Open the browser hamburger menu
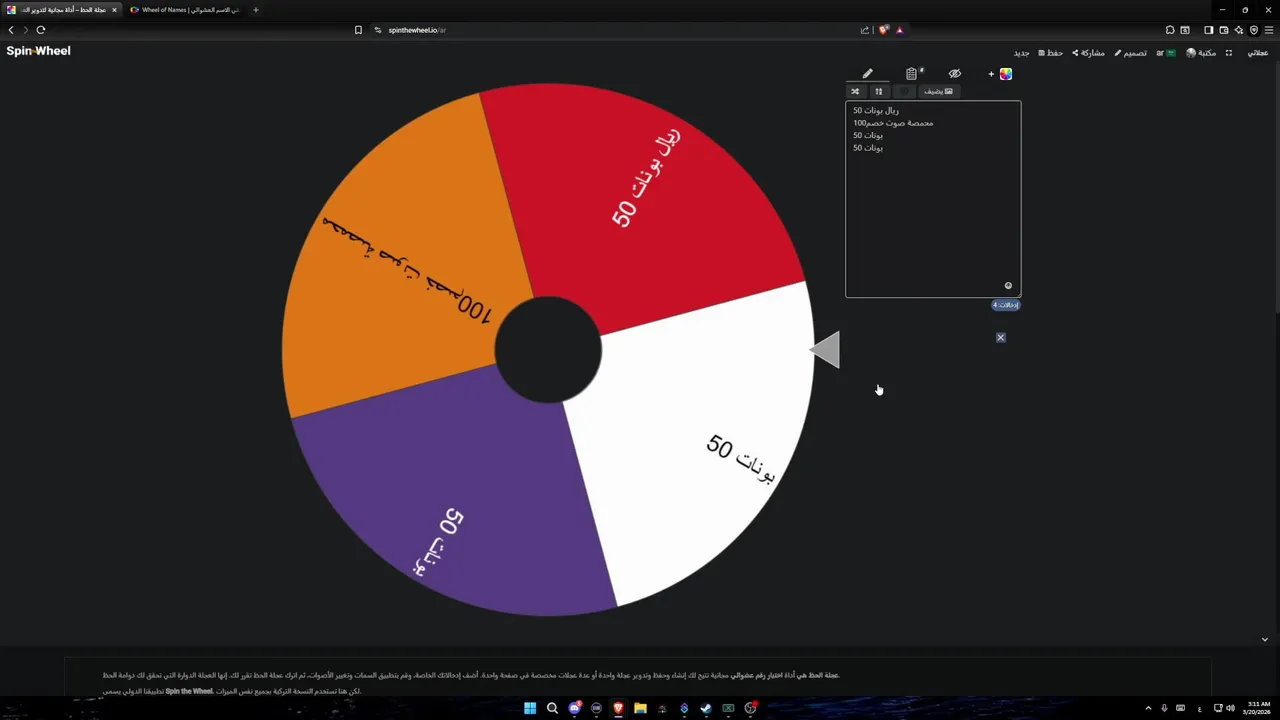This screenshot has height=720, width=1280. click(x=1269, y=30)
